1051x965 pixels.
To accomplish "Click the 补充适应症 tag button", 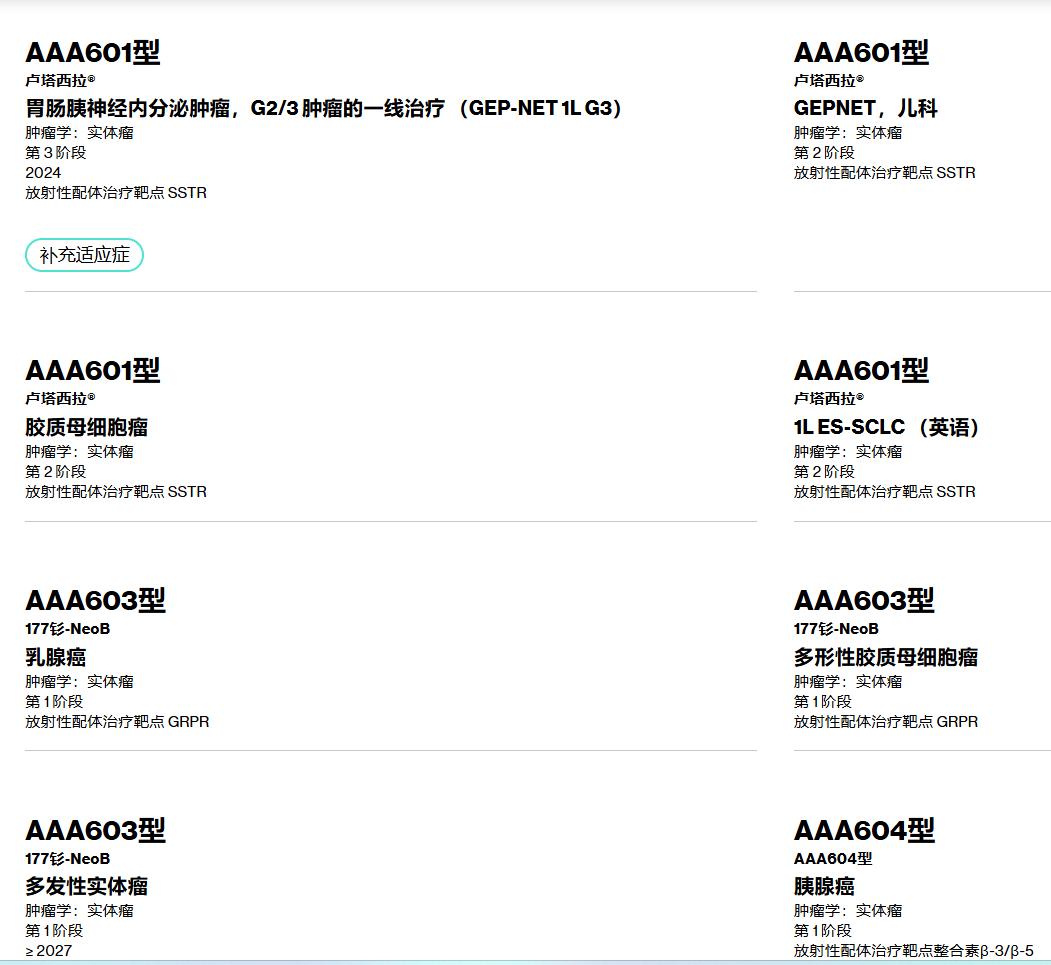I will pos(84,255).
